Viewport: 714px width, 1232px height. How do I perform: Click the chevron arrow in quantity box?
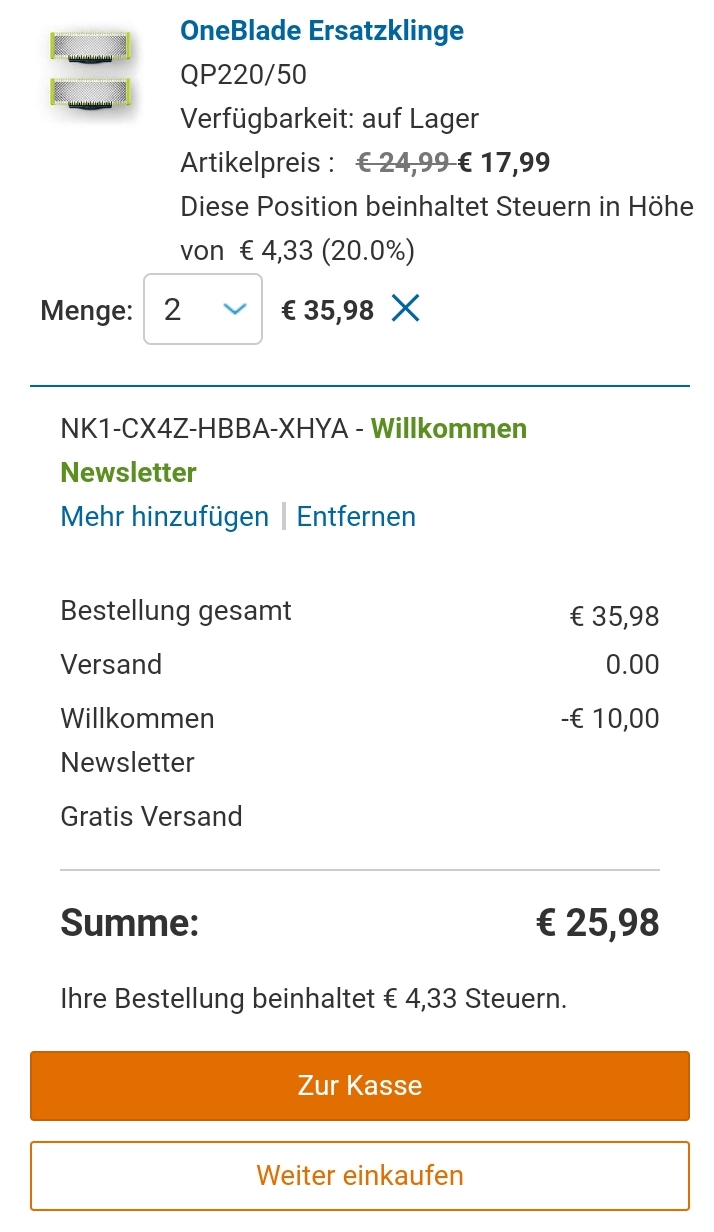[x=234, y=310]
